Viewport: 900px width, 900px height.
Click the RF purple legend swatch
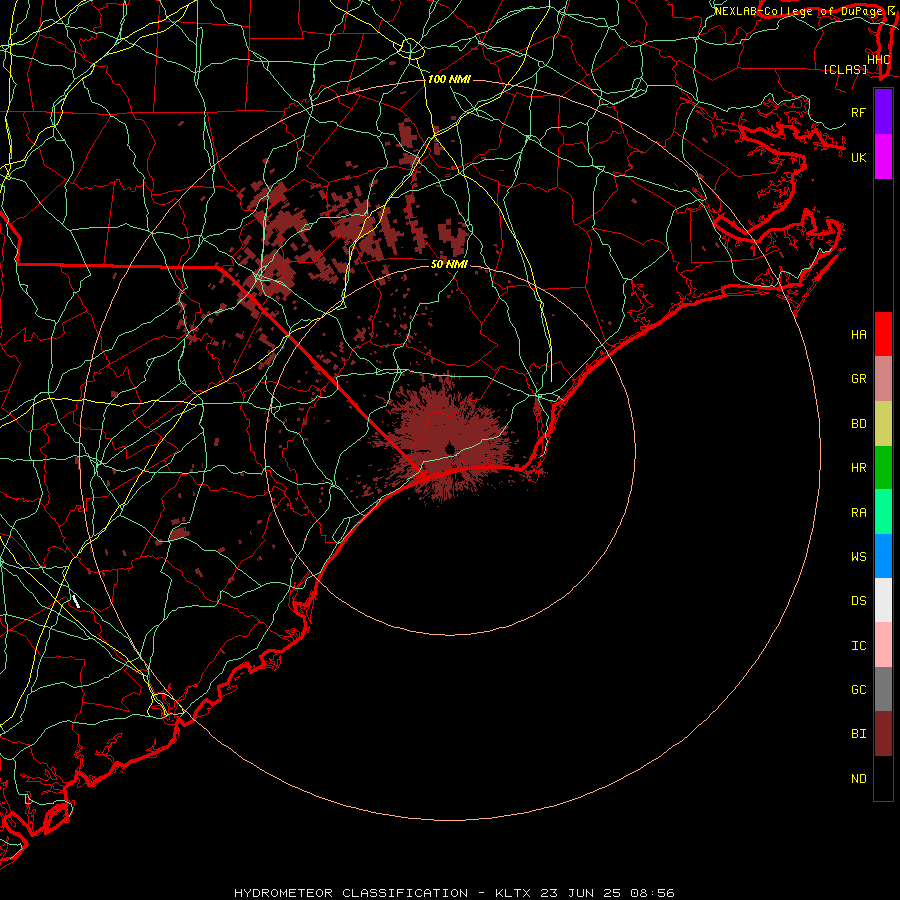(883, 112)
